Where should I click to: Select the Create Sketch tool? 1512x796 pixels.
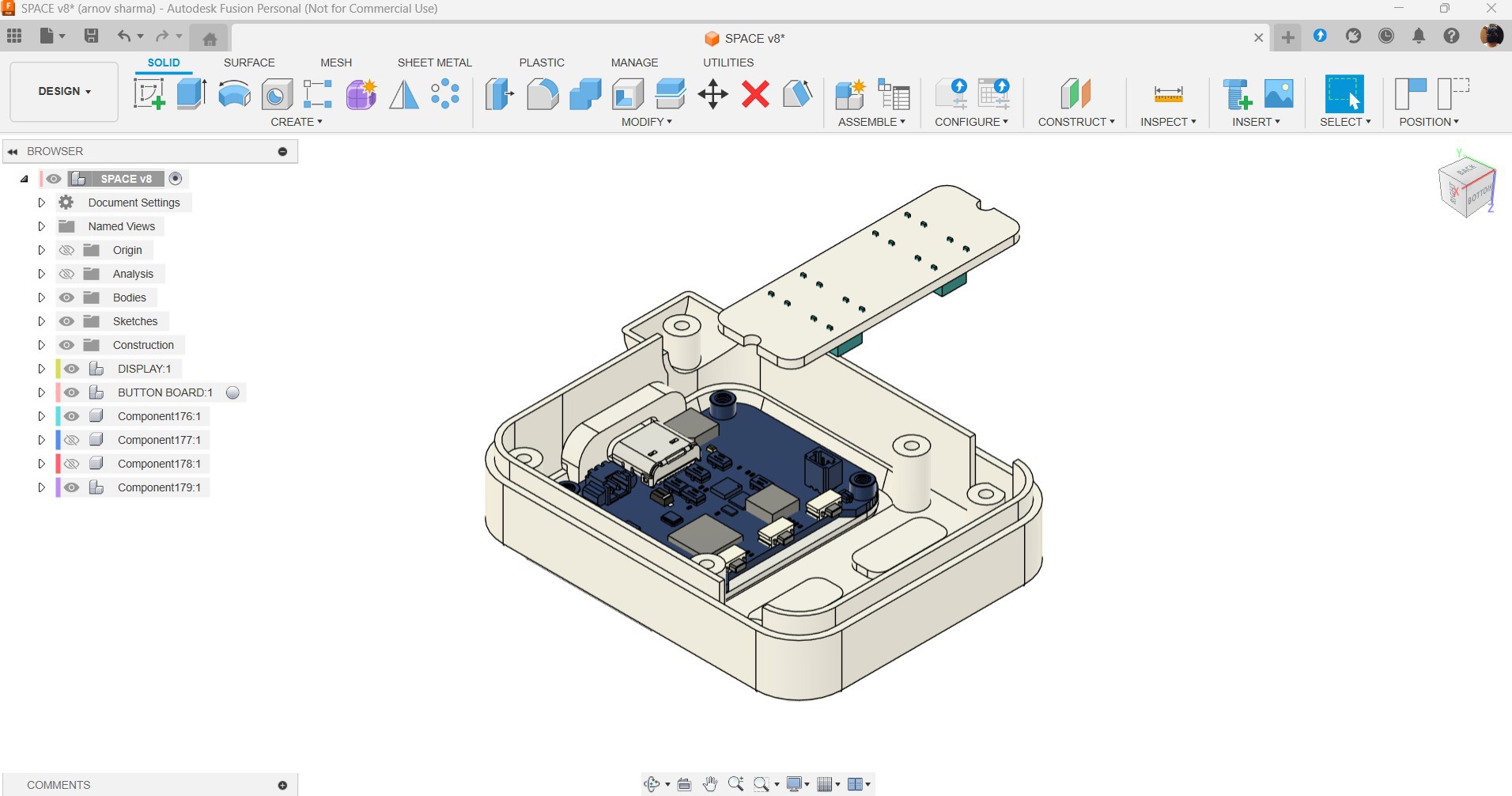tap(149, 94)
